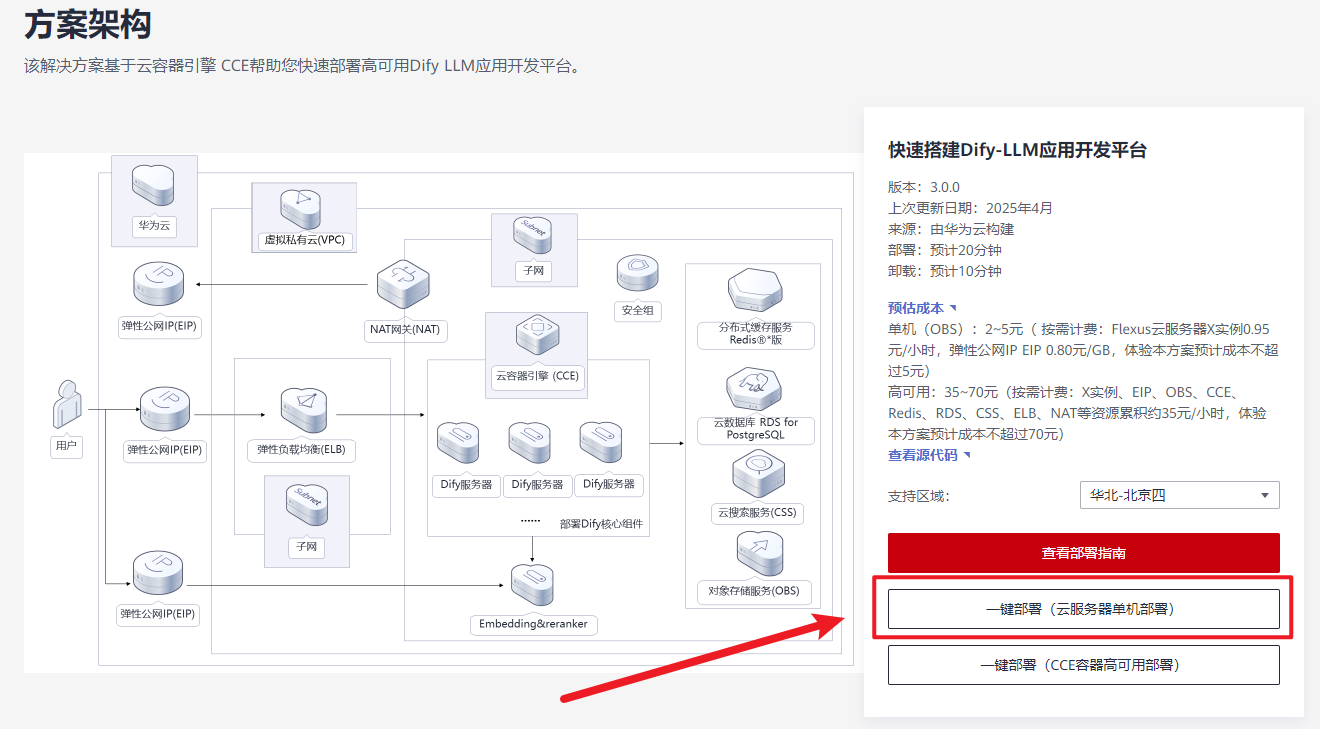Click the 用户 person icon
This screenshot has height=729, width=1320.
[67, 407]
